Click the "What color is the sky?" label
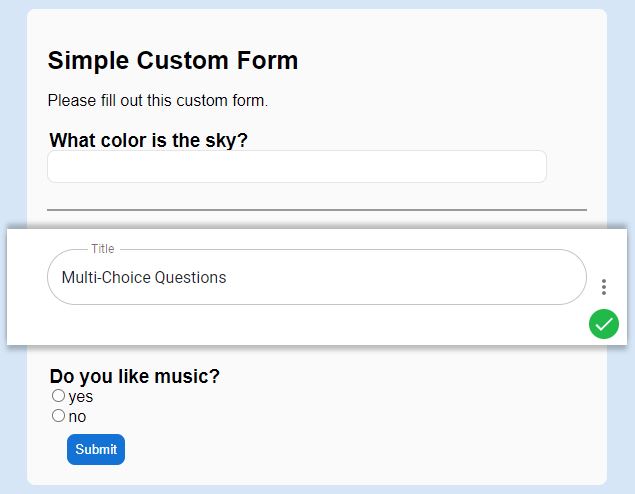This screenshot has height=494, width=635. click(148, 140)
